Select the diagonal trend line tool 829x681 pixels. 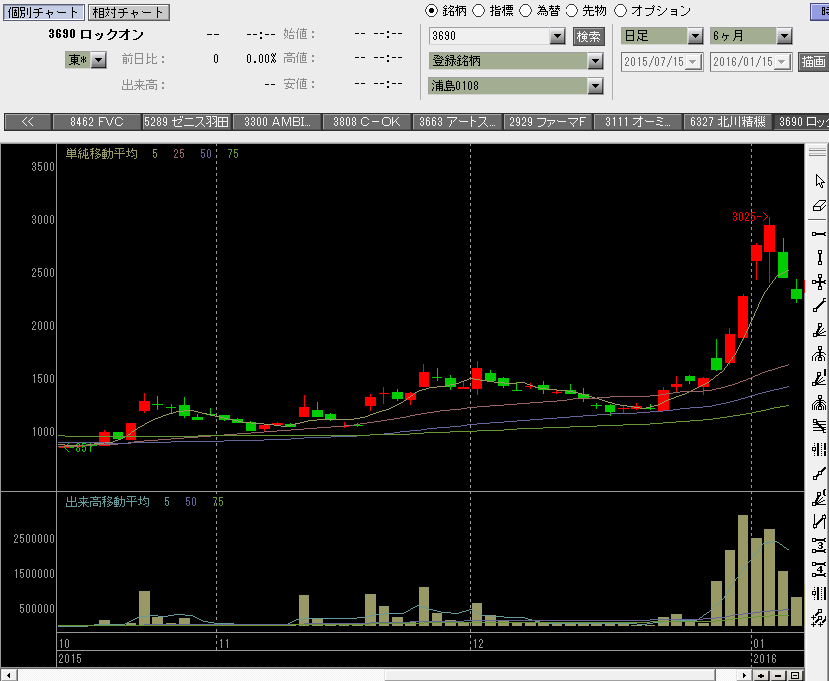point(819,306)
